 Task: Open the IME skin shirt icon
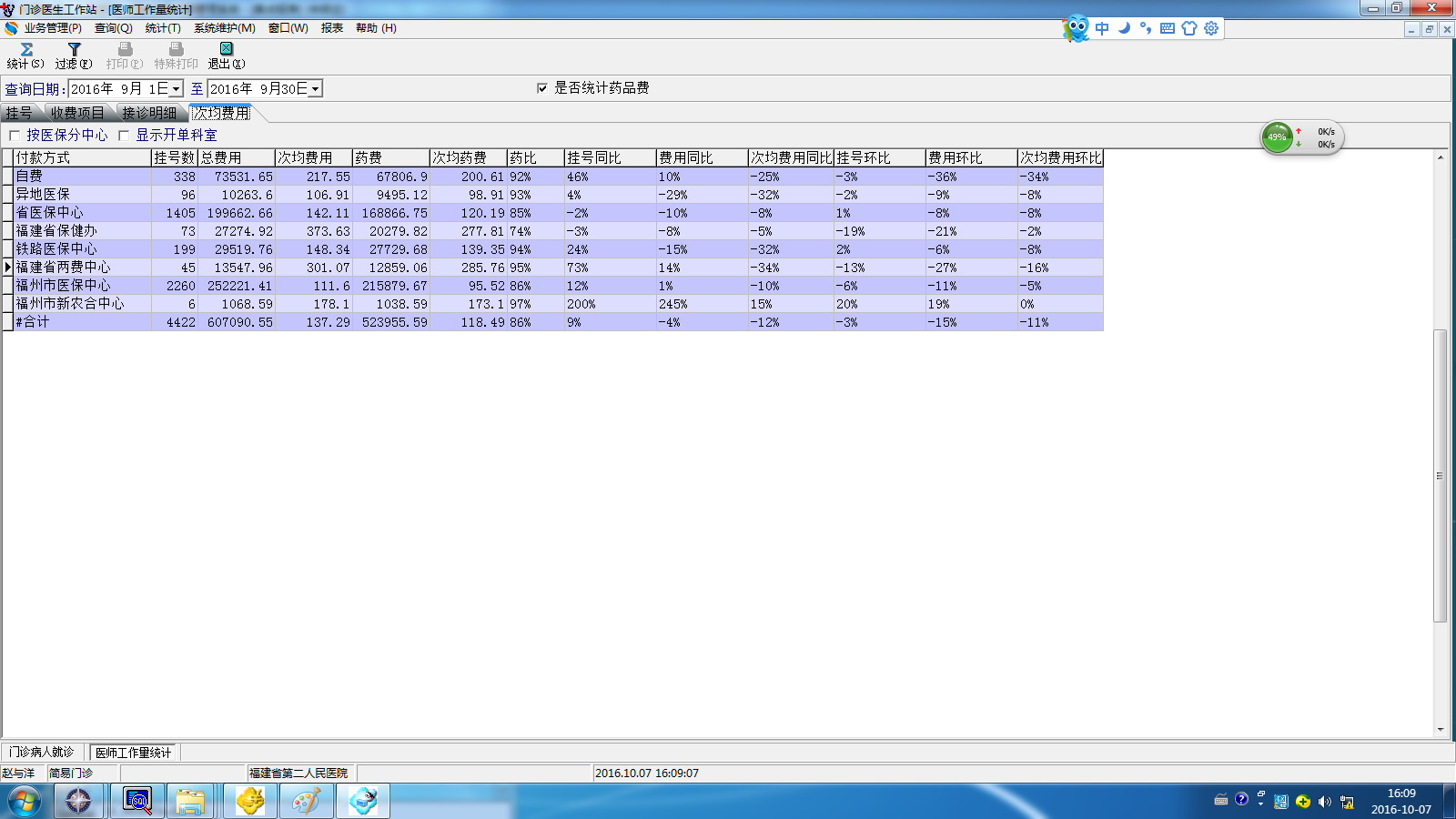click(1189, 28)
